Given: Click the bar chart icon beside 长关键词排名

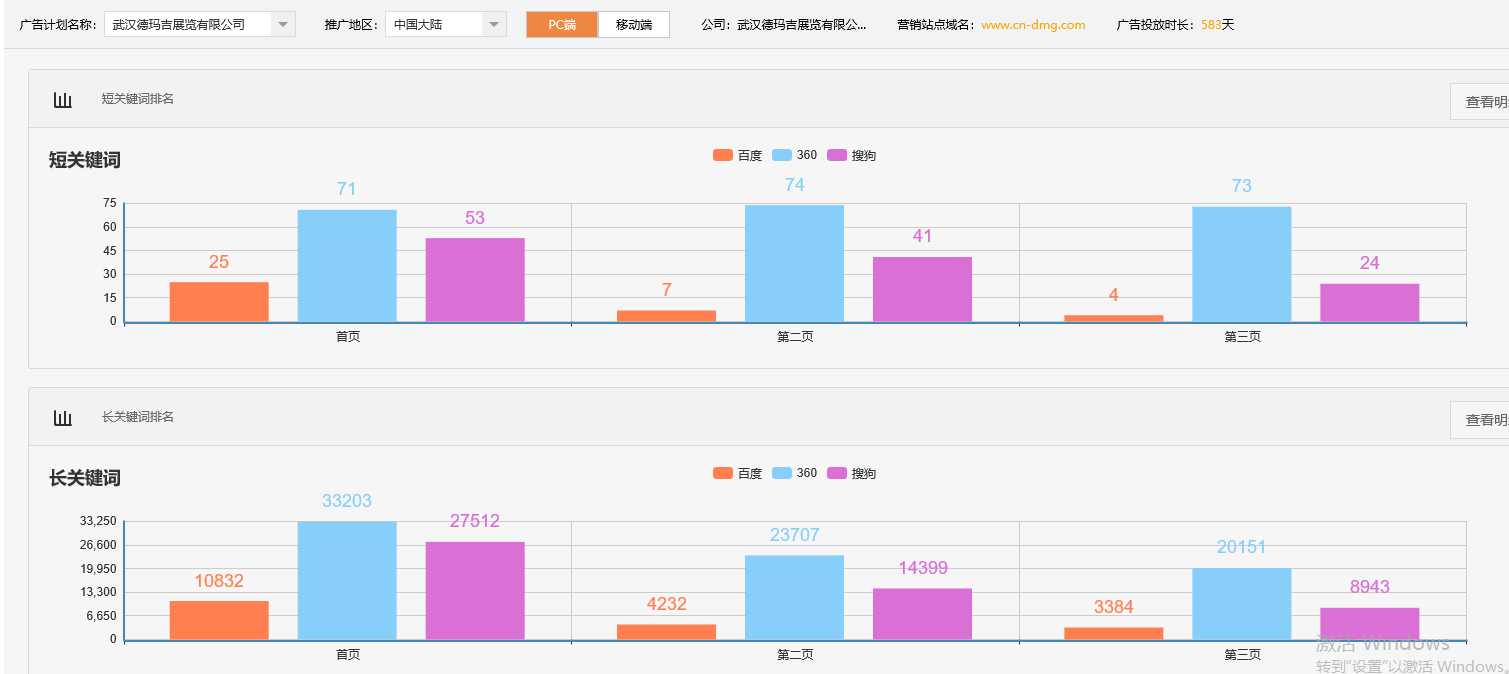Looking at the screenshot, I should [63, 417].
